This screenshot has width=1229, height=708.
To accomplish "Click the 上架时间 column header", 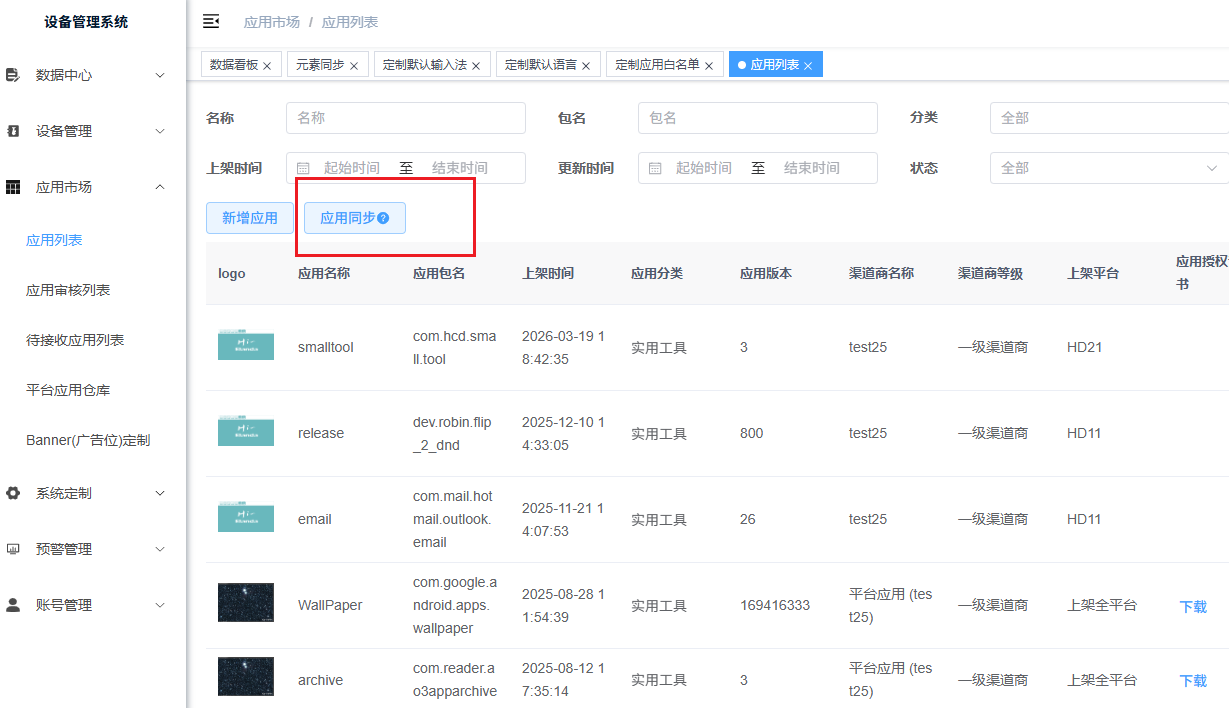I will pyautogui.click(x=548, y=273).
